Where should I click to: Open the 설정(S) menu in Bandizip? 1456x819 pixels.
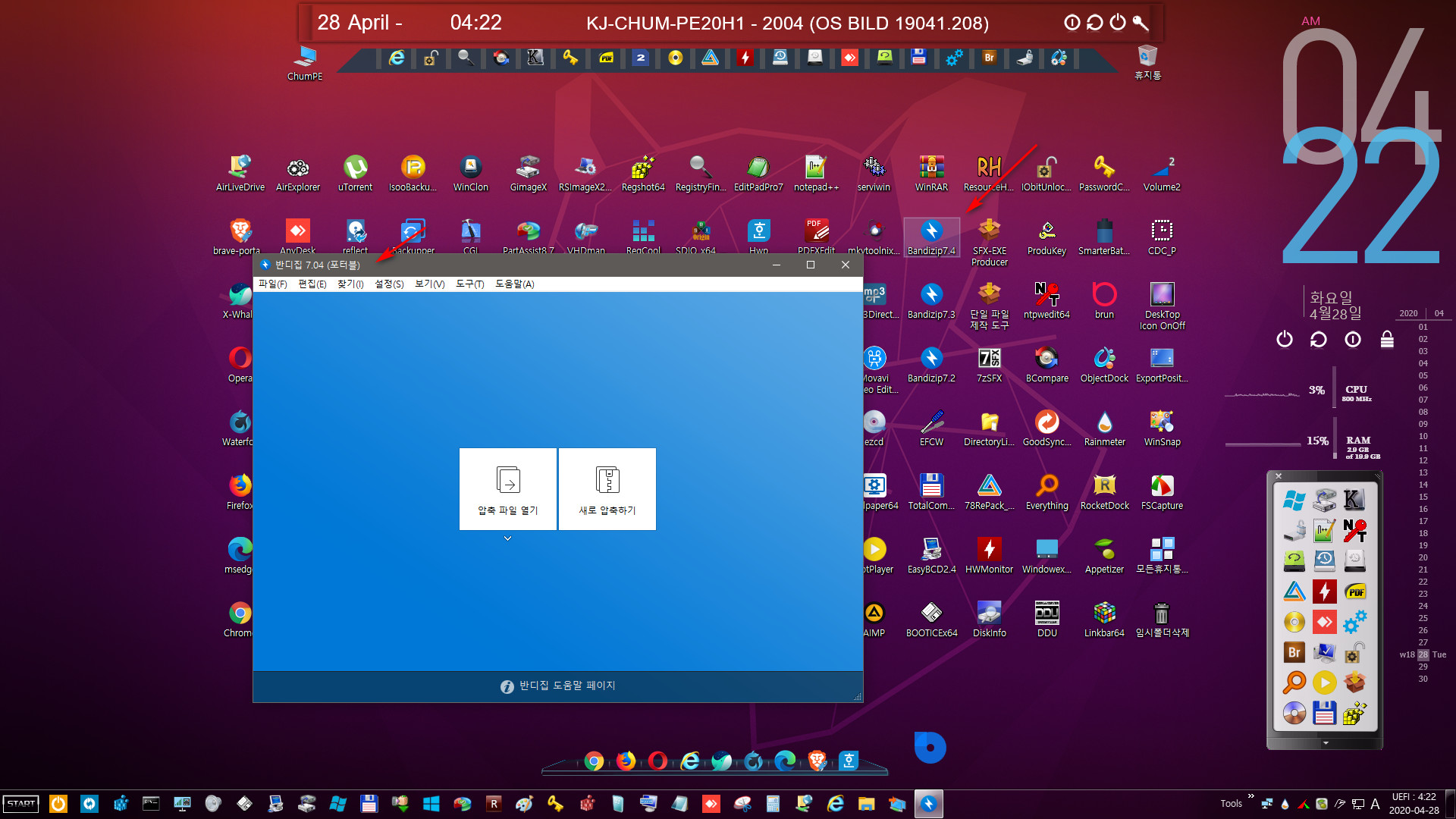coord(389,284)
